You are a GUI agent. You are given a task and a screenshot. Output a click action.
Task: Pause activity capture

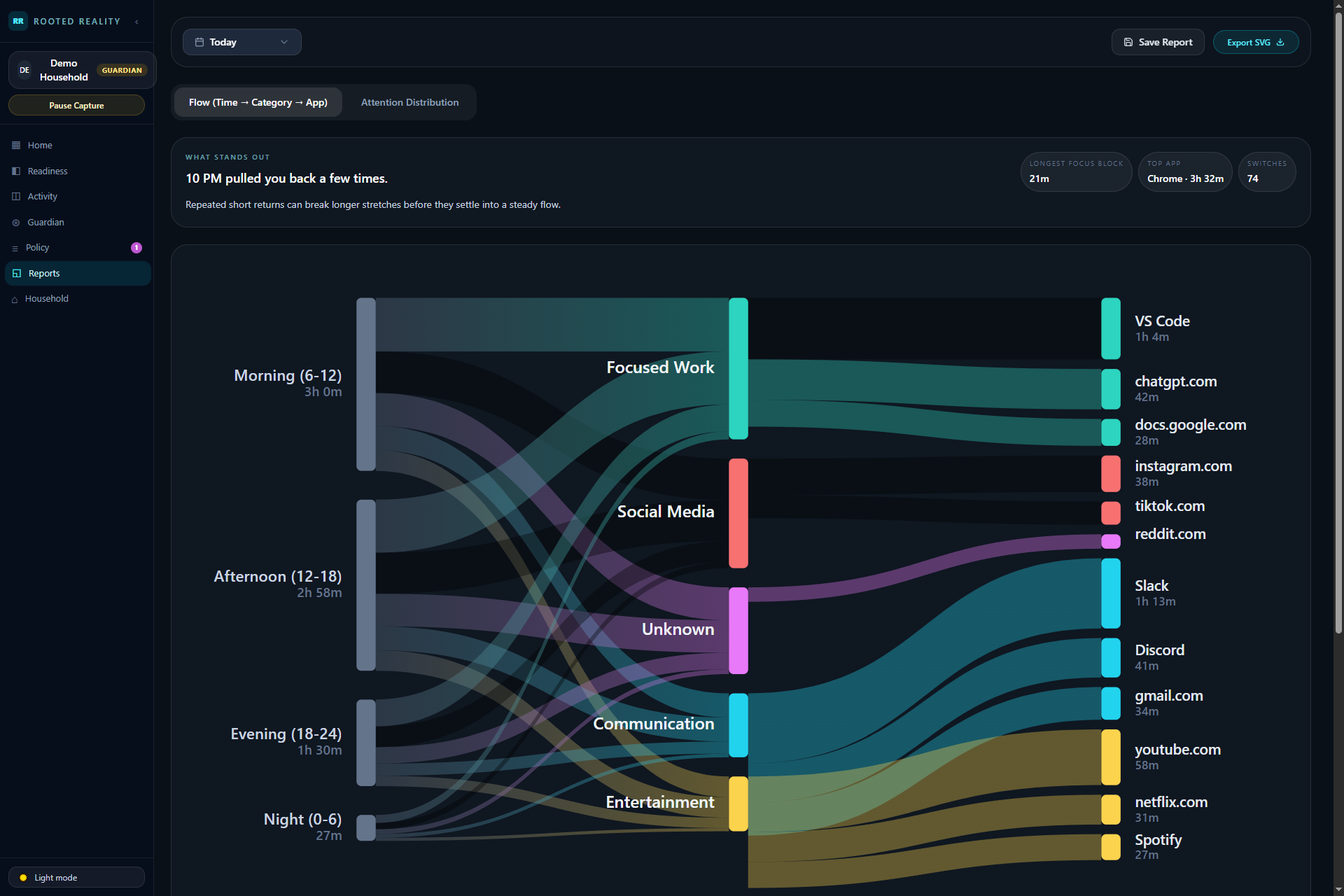[76, 105]
